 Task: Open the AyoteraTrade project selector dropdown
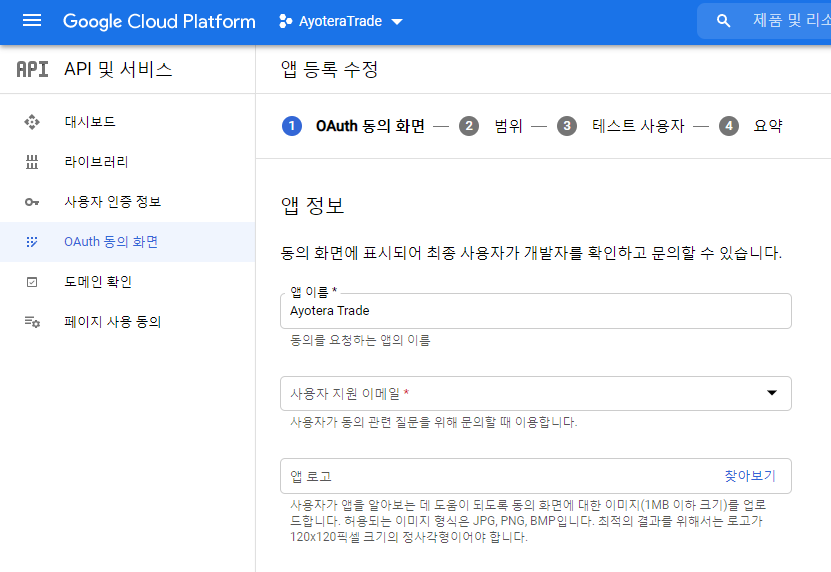click(x=341, y=21)
